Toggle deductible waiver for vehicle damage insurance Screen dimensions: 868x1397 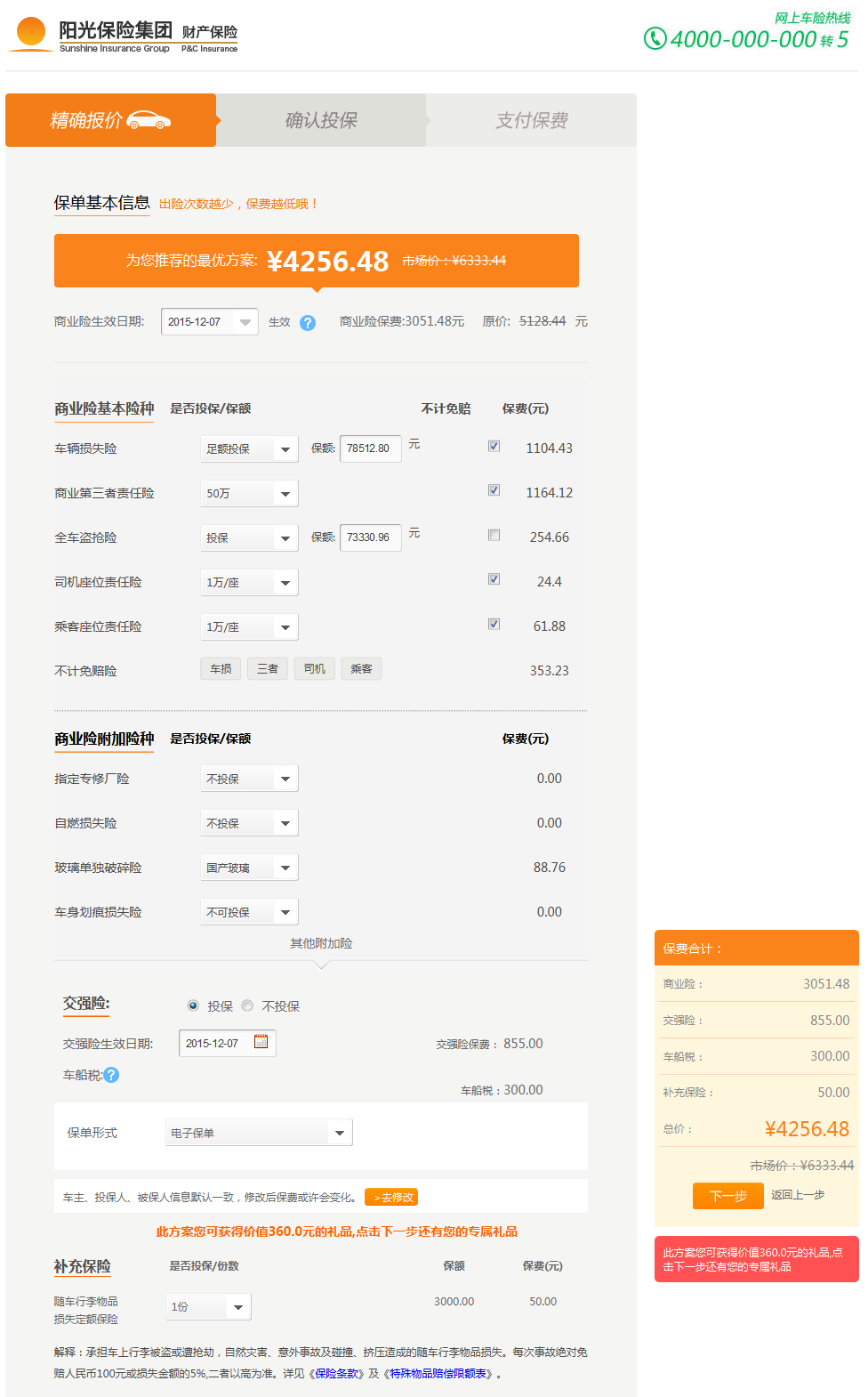(494, 447)
